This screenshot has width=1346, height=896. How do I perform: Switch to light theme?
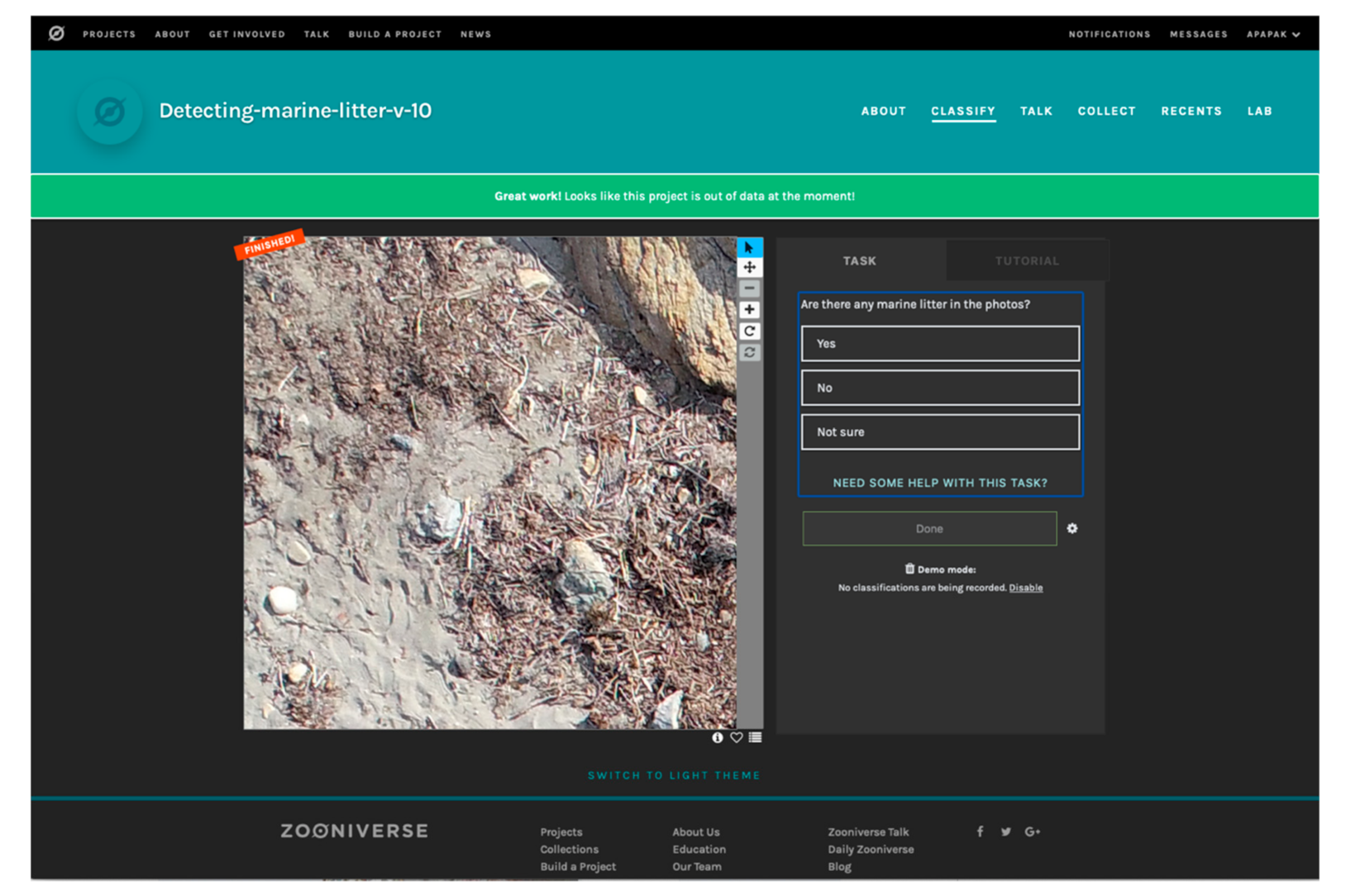click(674, 775)
